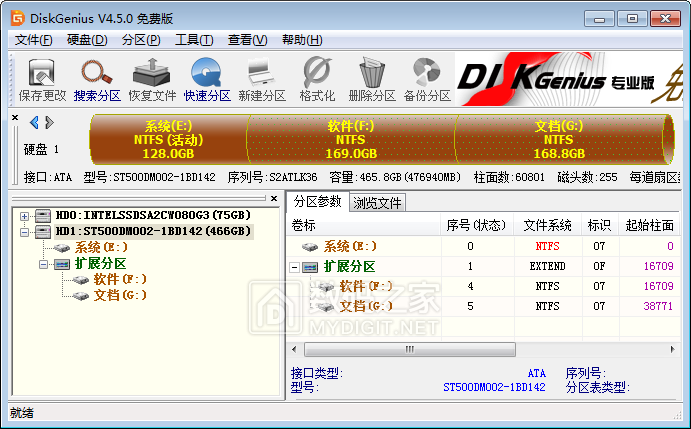Click the 软件(F:) drive icon in tree
691x429 pixels.
[81, 280]
